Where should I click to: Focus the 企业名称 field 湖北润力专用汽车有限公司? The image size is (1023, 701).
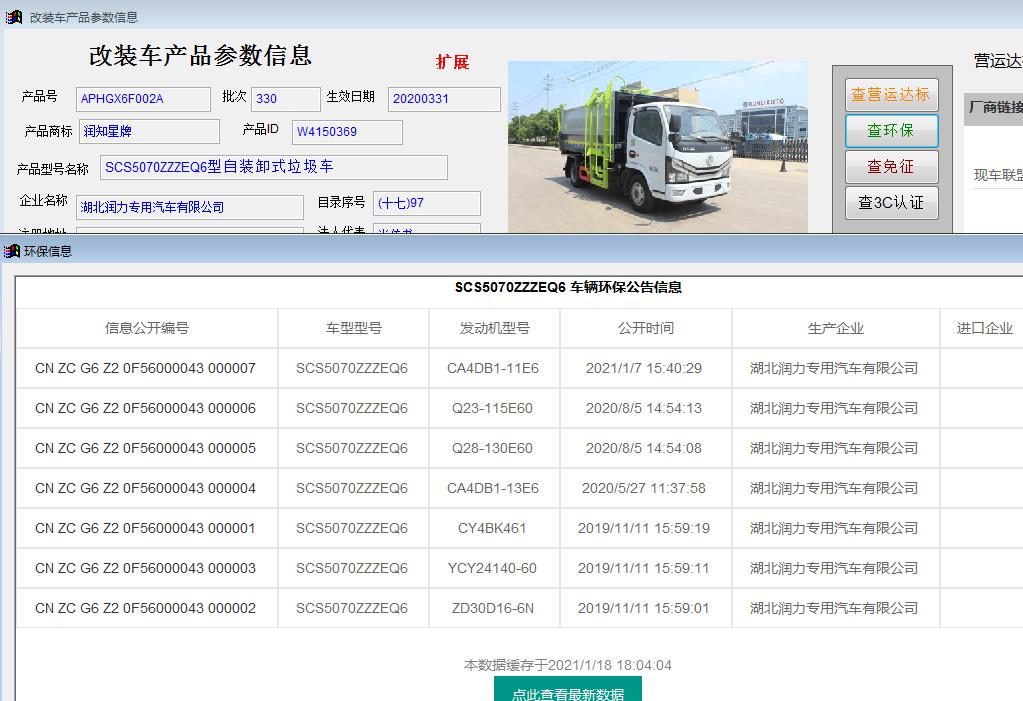click(190, 208)
